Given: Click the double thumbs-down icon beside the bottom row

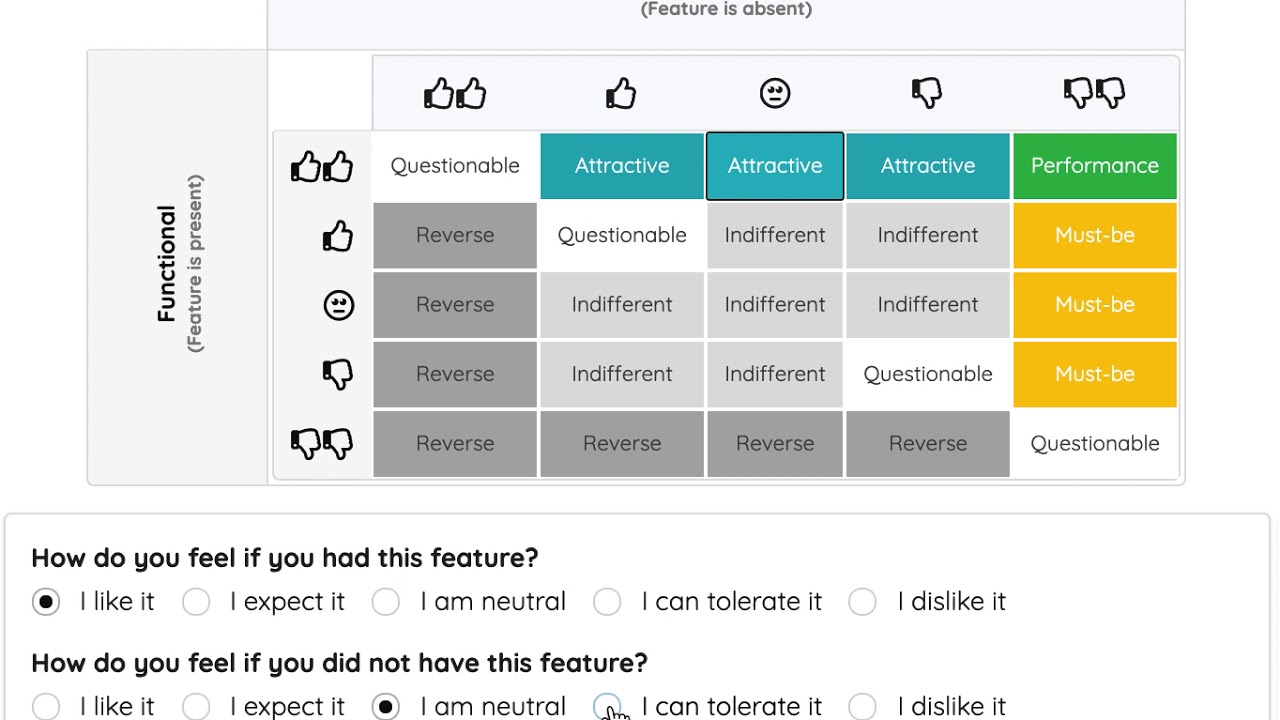Looking at the screenshot, I should point(322,443).
